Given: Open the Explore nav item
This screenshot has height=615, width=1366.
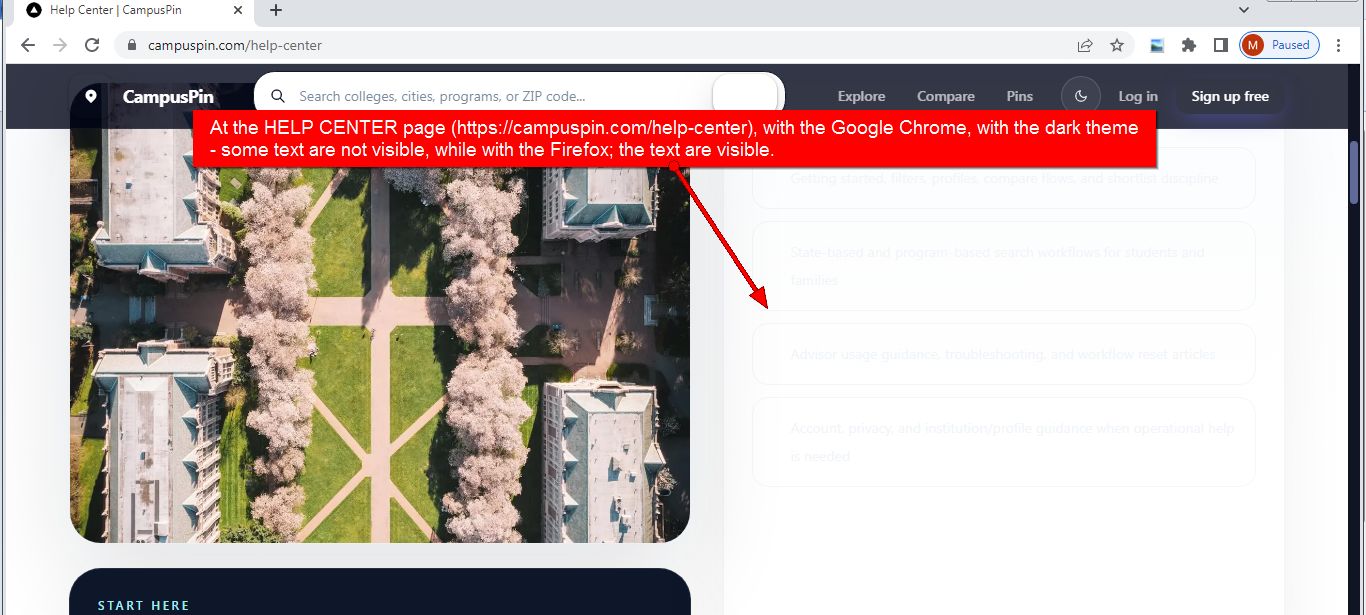Looking at the screenshot, I should pyautogui.click(x=861, y=96).
